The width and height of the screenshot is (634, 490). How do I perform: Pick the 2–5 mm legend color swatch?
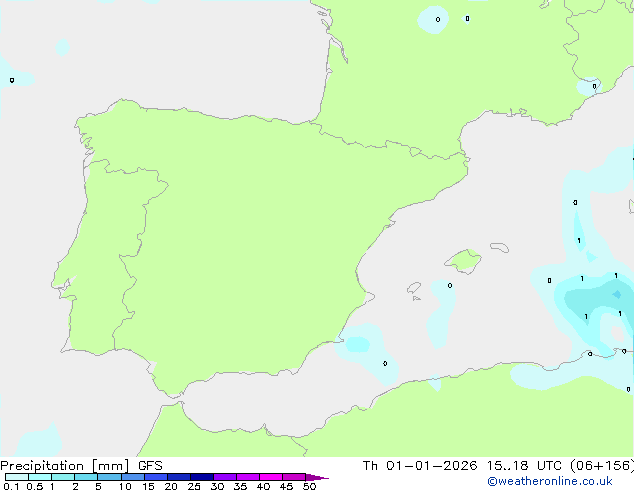(x=86, y=477)
